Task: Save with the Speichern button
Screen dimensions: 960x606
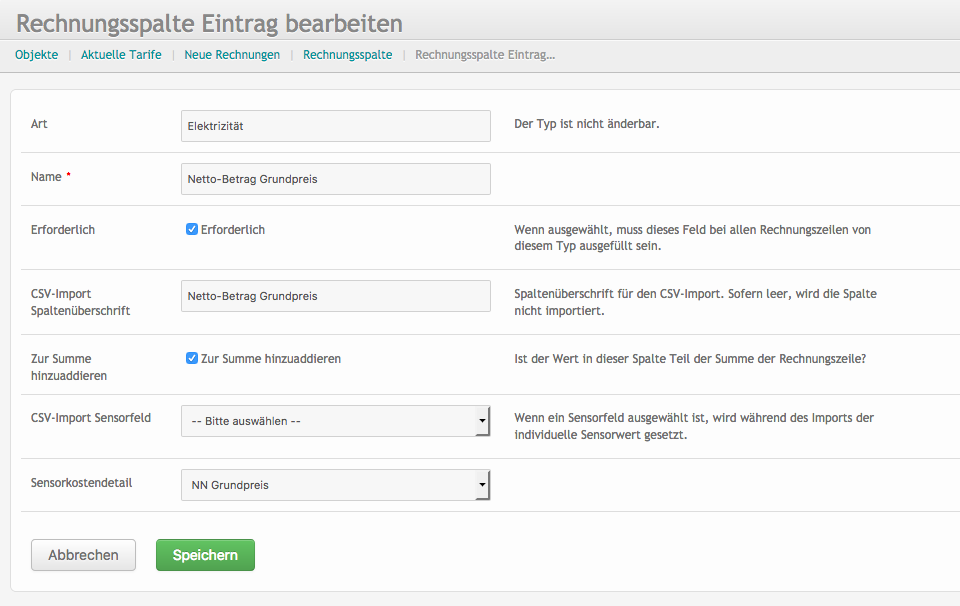Action: (205, 555)
